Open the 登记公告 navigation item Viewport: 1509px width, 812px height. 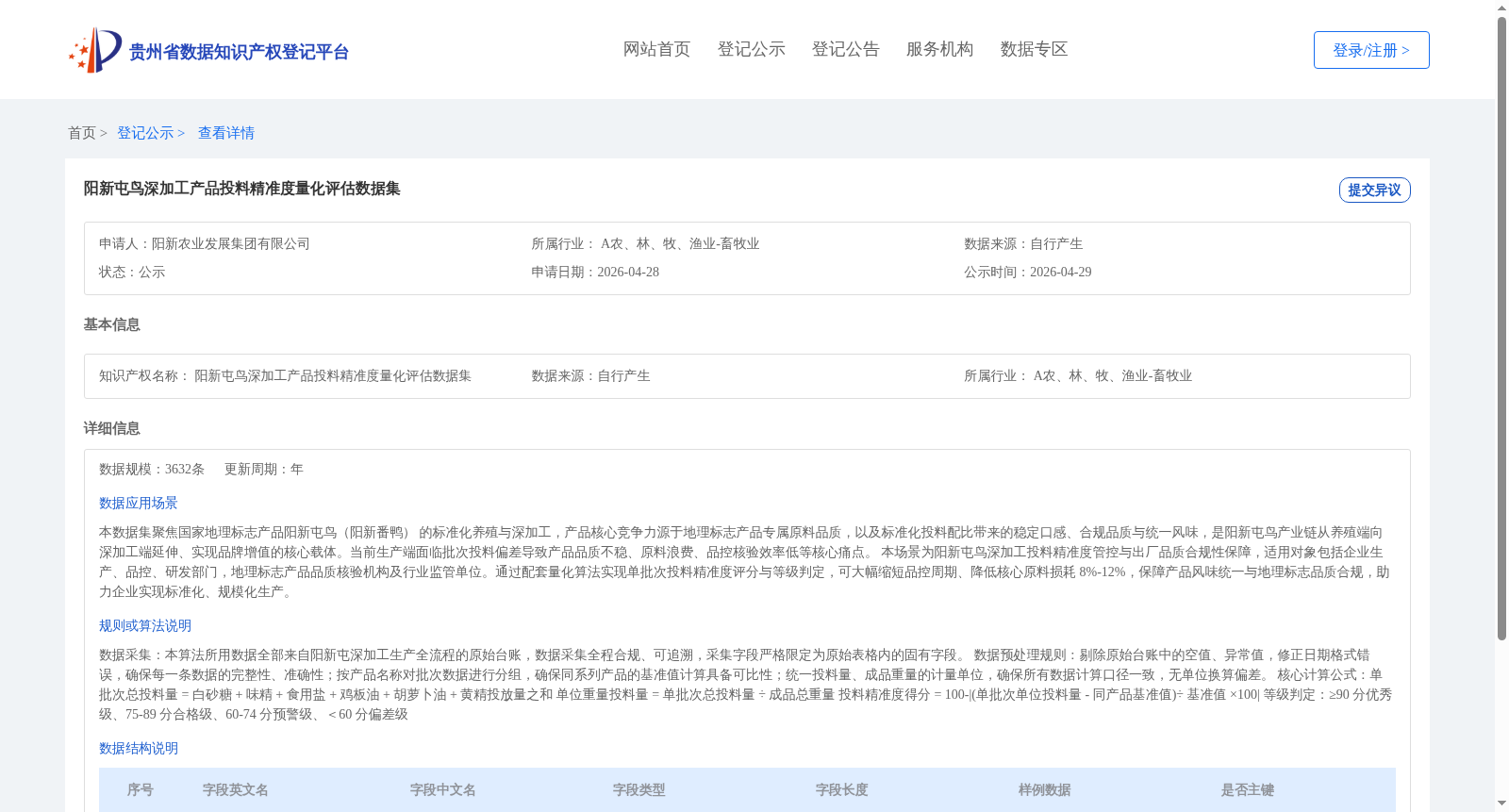(845, 49)
